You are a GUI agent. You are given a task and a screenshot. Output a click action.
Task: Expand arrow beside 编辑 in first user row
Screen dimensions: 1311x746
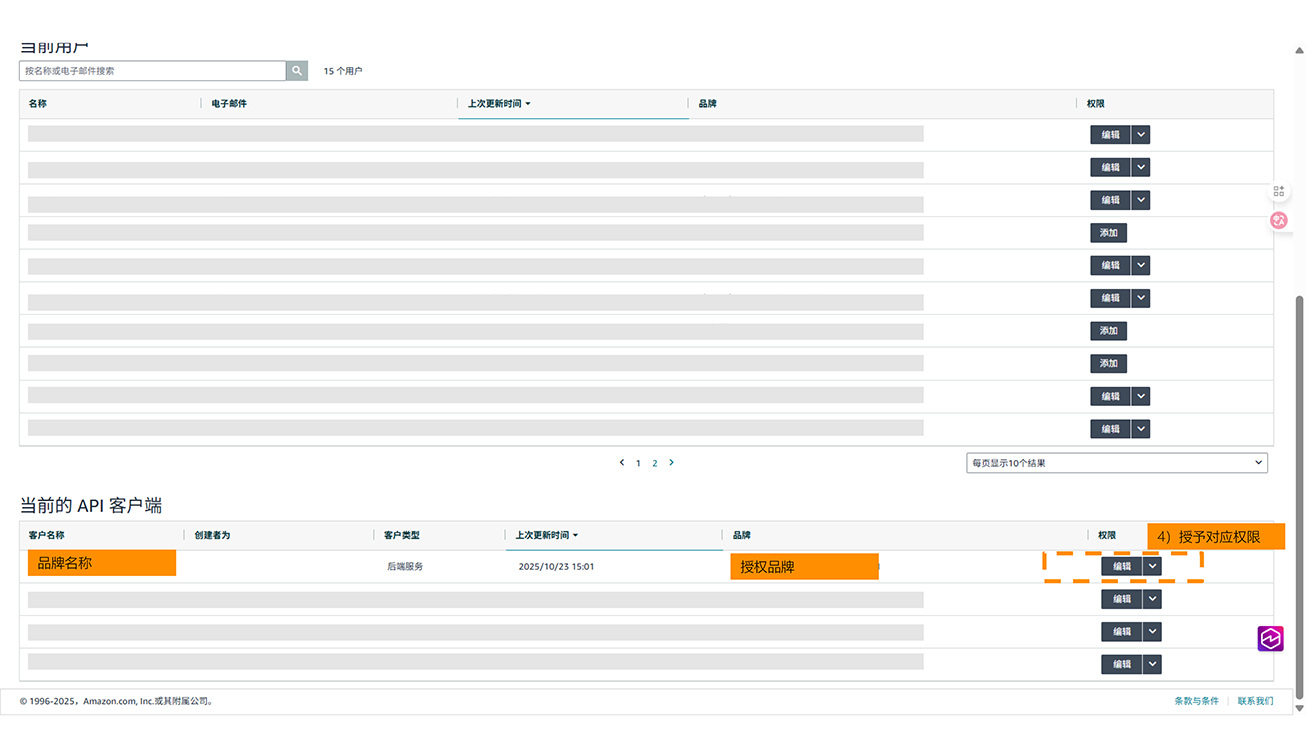(1141, 135)
